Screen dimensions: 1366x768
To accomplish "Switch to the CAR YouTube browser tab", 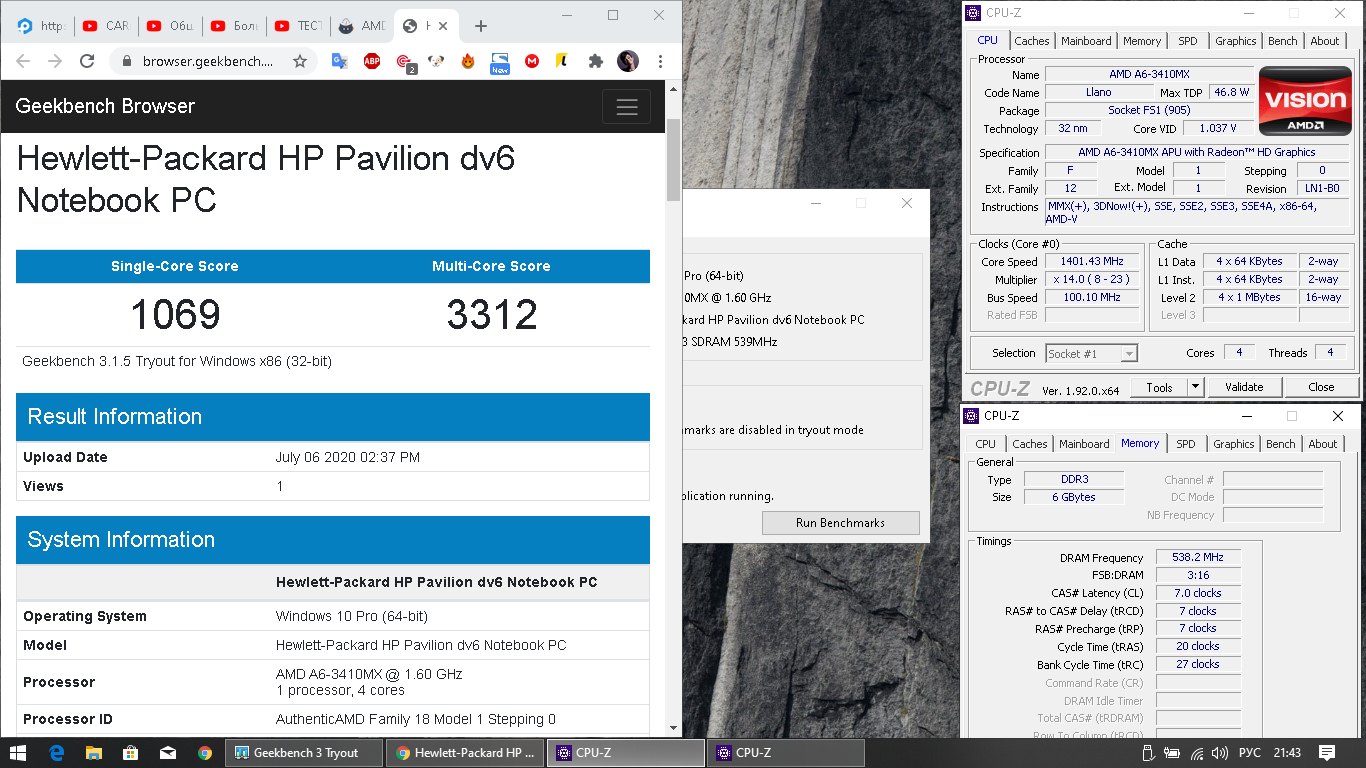I will (x=106, y=26).
